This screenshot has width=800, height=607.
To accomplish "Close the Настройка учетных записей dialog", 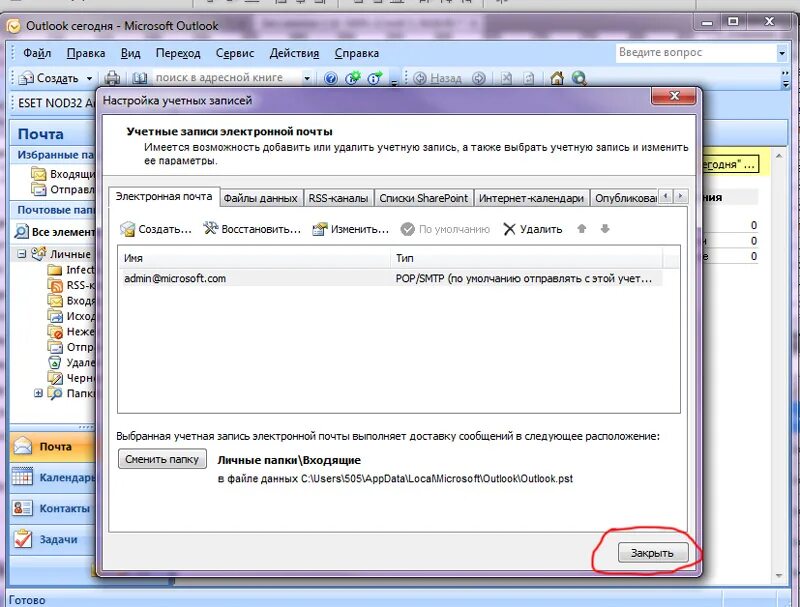I will tap(674, 96).
